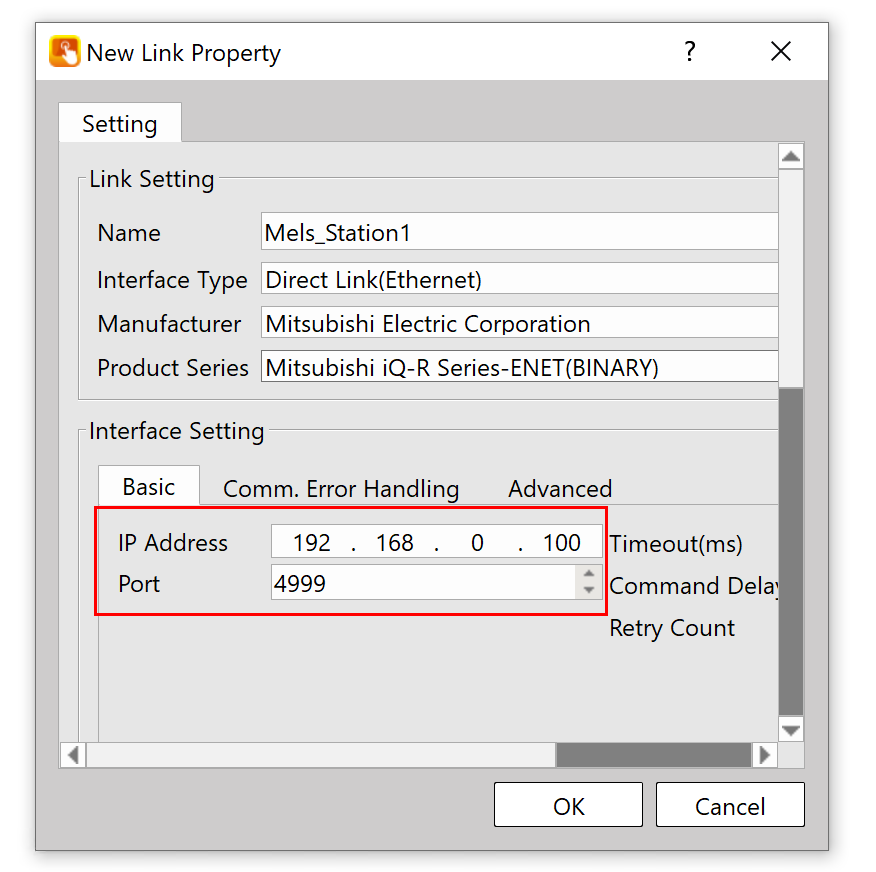Screen dimensions: 876x872
Task: Click the Port field showing 4999
Action: [x=422, y=584]
